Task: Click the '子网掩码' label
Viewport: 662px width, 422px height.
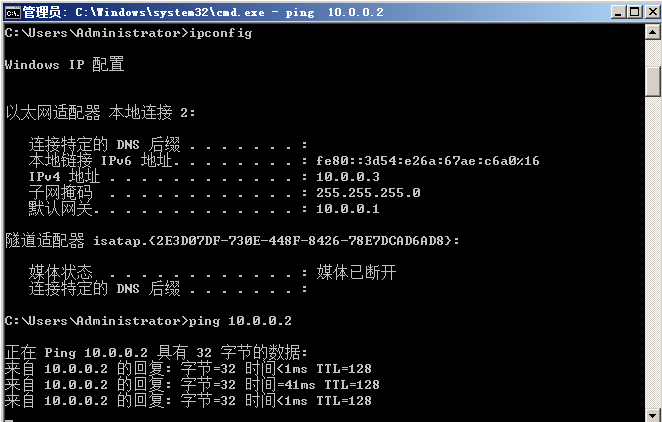Action: click(x=60, y=192)
